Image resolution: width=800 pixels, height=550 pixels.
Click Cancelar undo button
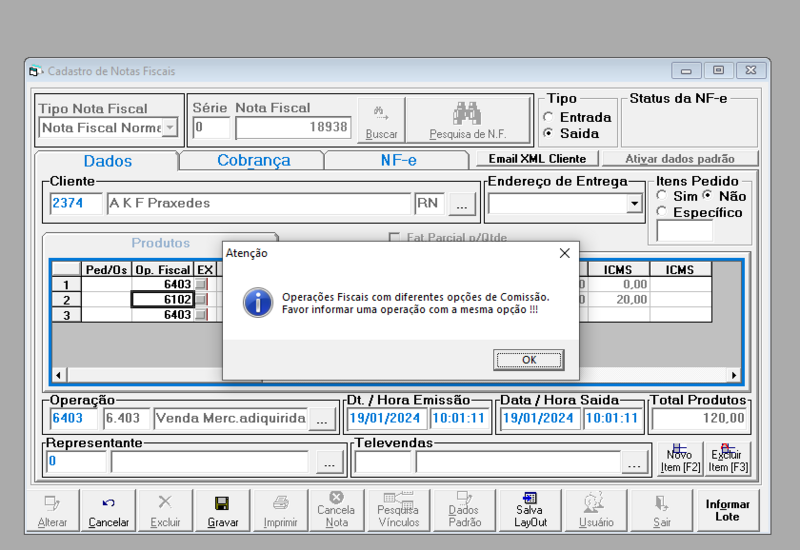click(x=109, y=511)
